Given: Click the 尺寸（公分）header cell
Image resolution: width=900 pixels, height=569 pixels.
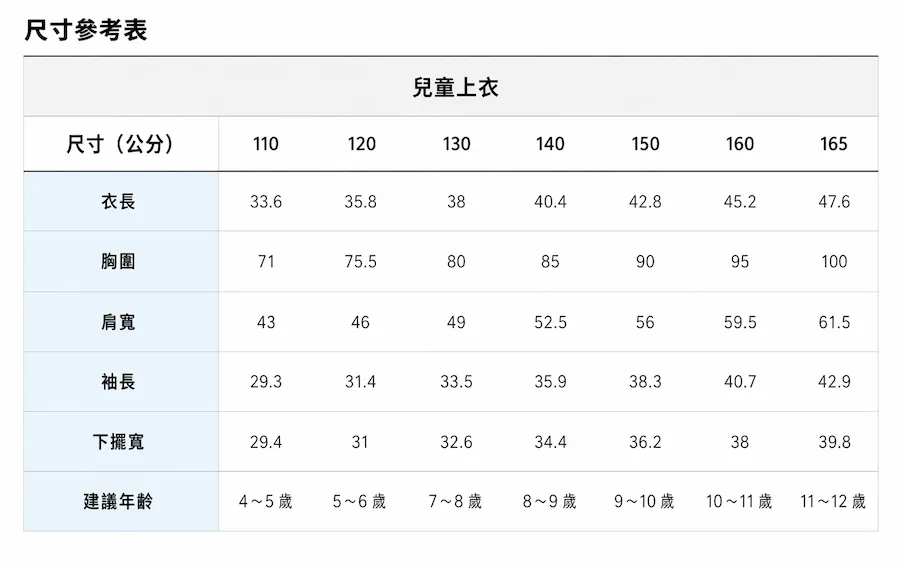Looking at the screenshot, I should [x=120, y=144].
